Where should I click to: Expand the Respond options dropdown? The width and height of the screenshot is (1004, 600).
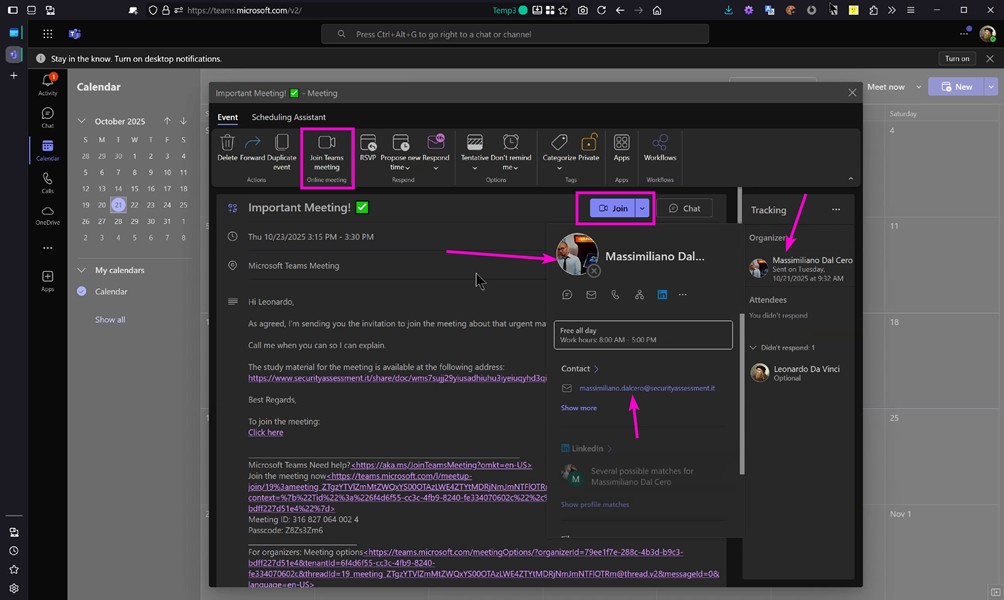coord(436,168)
